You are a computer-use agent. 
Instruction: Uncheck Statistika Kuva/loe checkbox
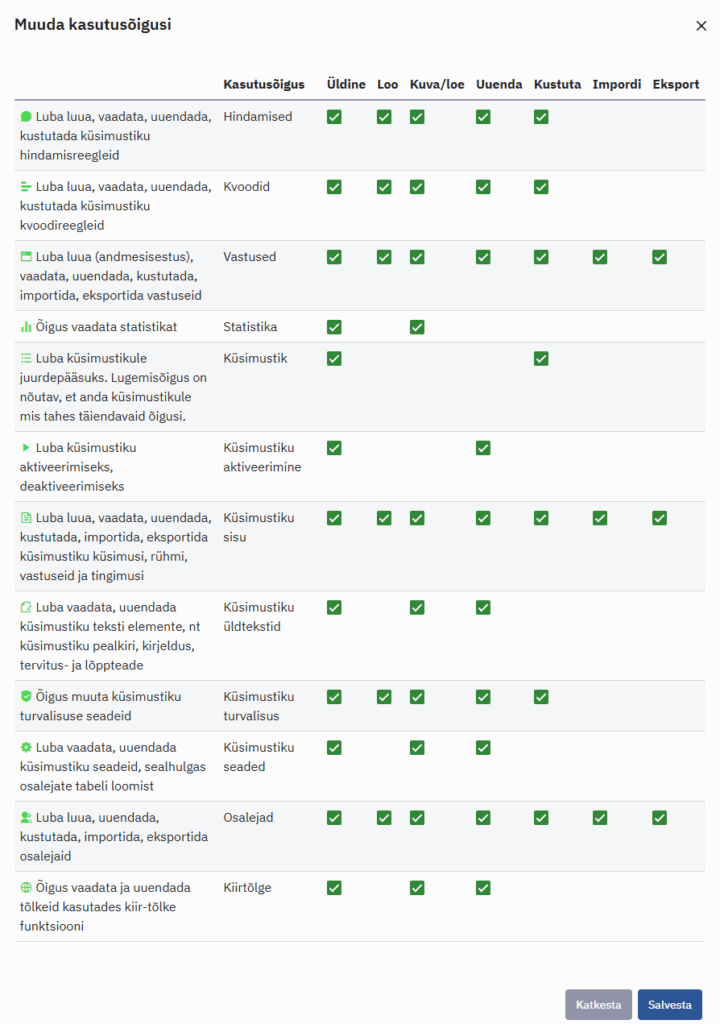pos(417,327)
